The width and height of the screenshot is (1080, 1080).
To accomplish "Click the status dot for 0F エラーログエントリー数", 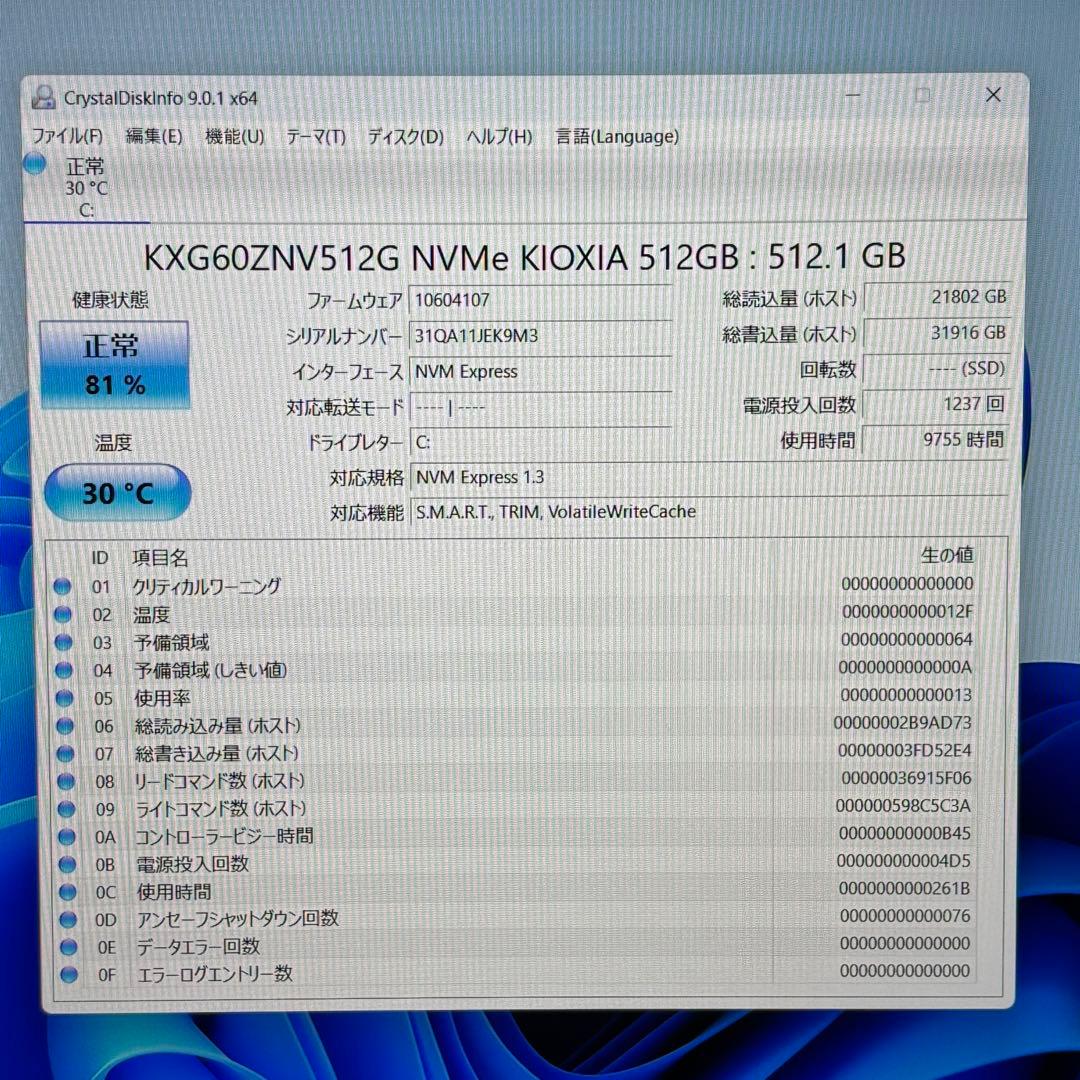I will click(x=69, y=975).
